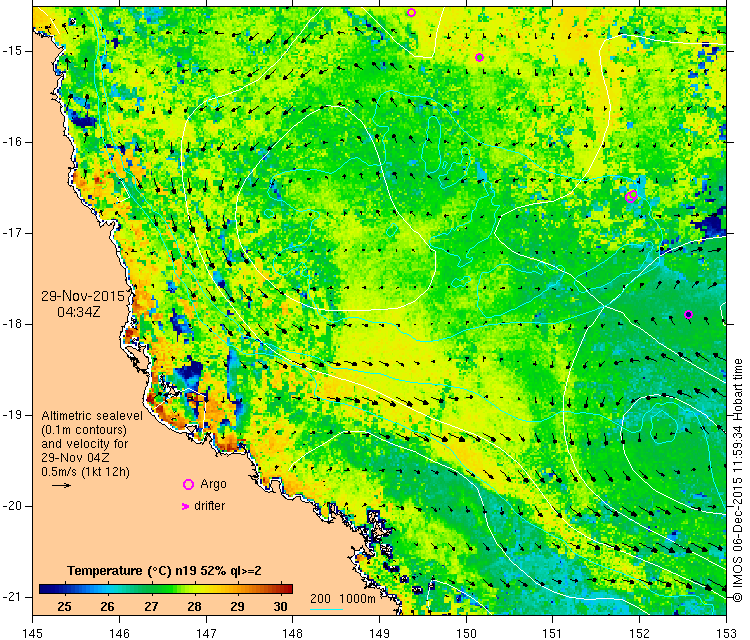Click the '151' longitude axis label
The width and height of the screenshot is (750, 640).
pos(553,633)
